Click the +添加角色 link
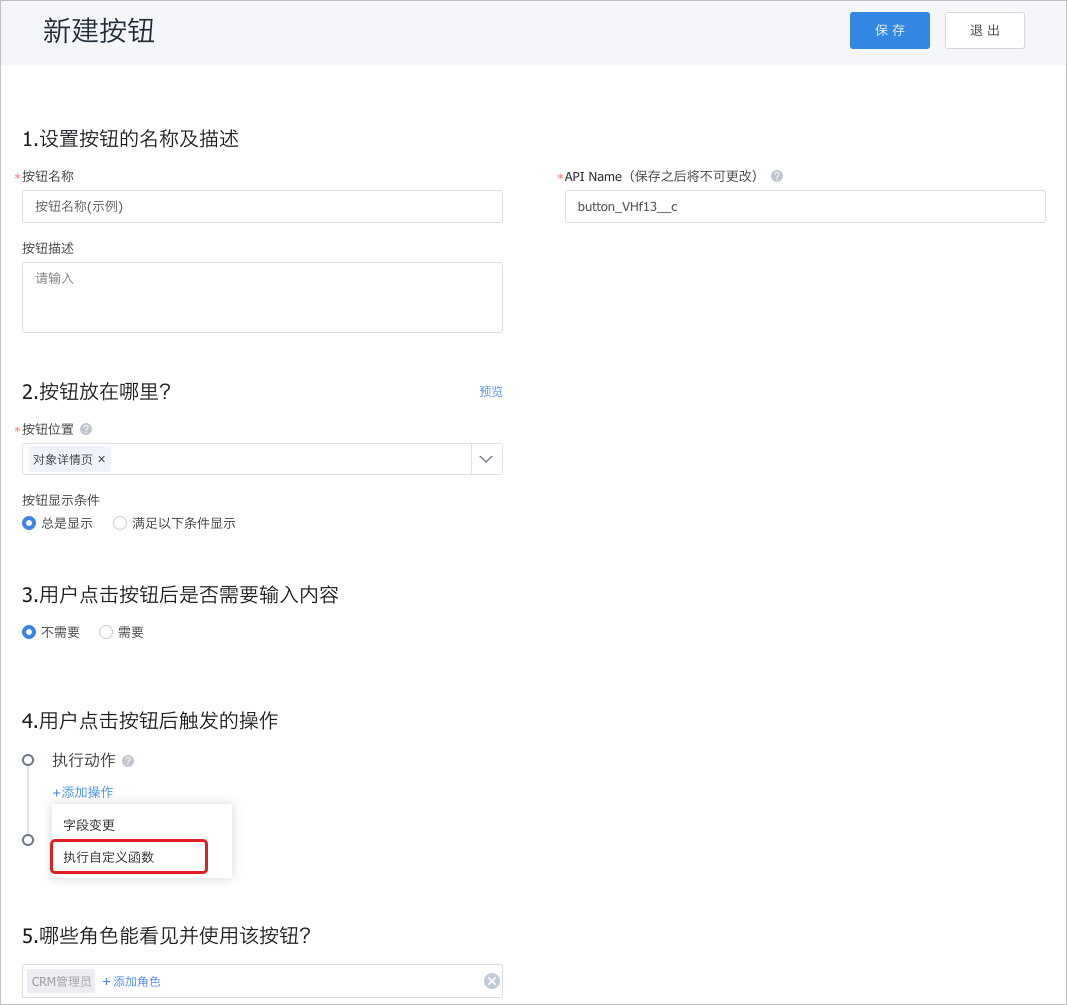This screenshot has height=1005, width=1067. [x=131, y=981]
